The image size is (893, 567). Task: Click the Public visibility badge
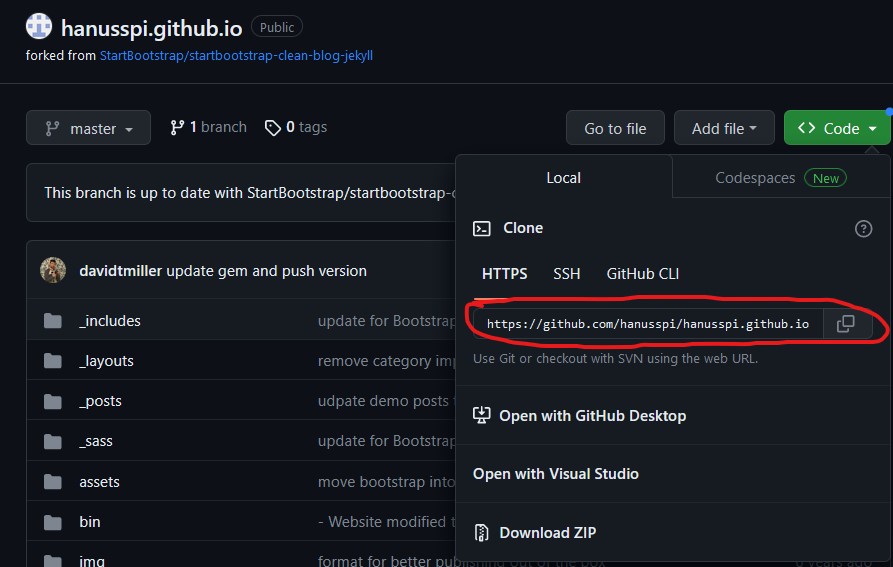tap(277, 27)
